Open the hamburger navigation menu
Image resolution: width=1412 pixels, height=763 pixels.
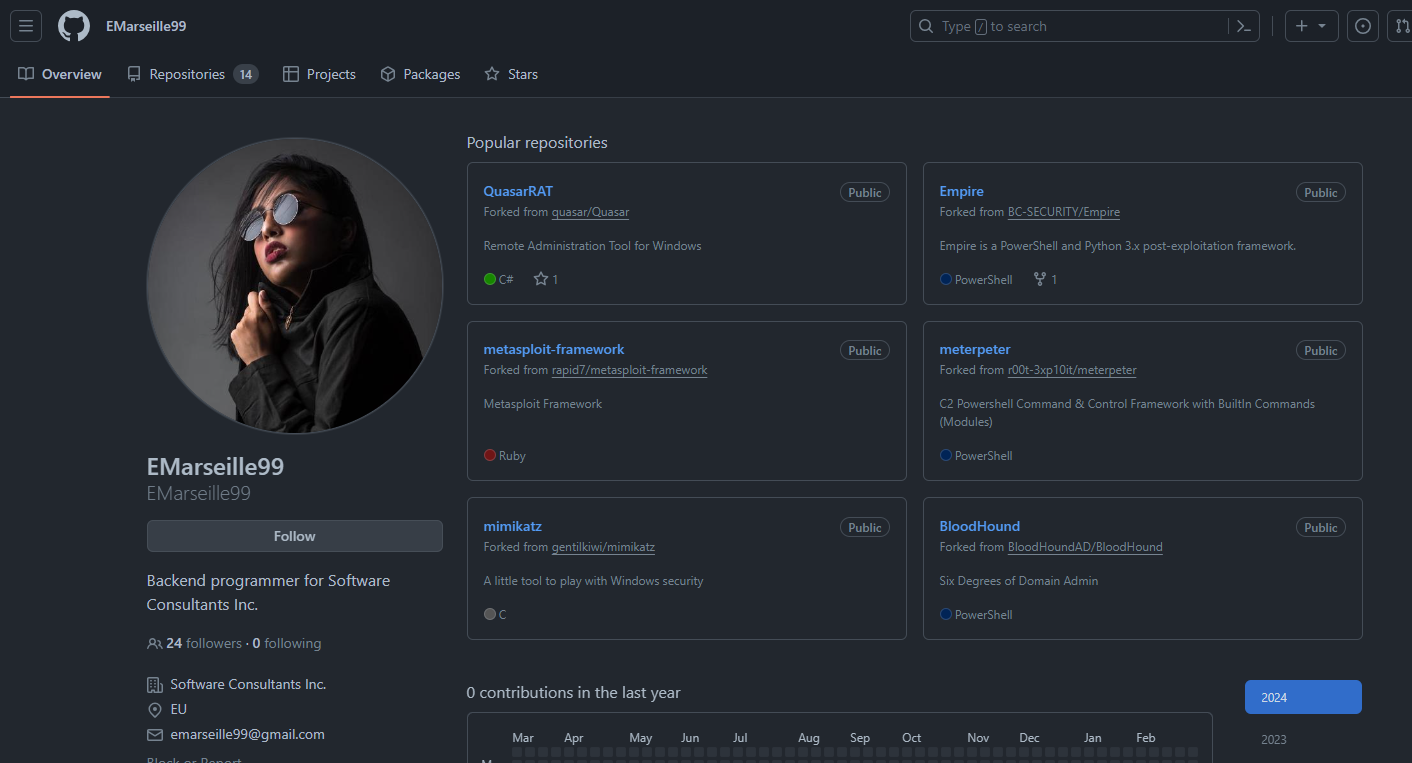(x=26, y=26)
